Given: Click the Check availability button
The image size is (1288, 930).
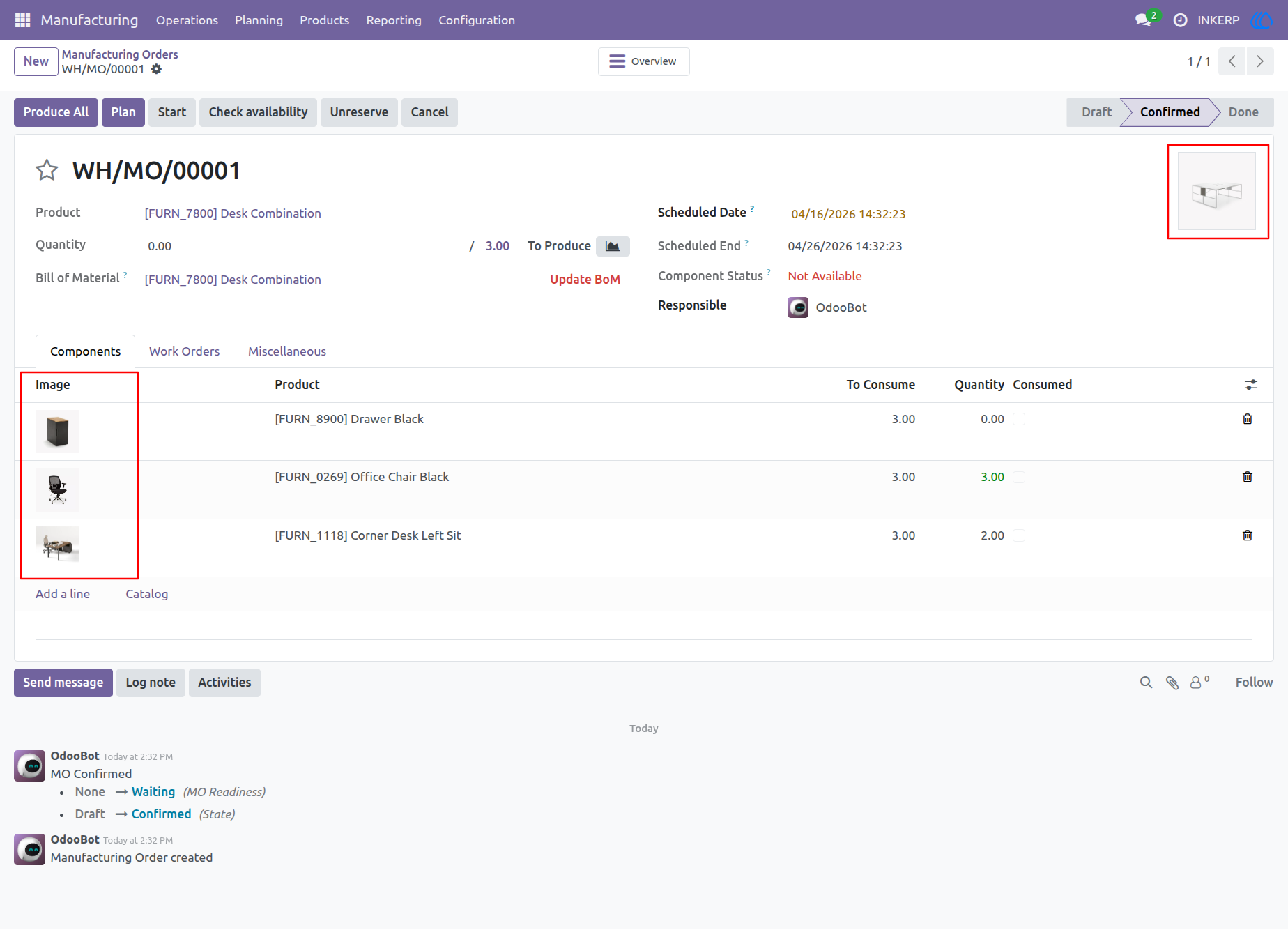Looking at the screenshot, I should (258, 112).
